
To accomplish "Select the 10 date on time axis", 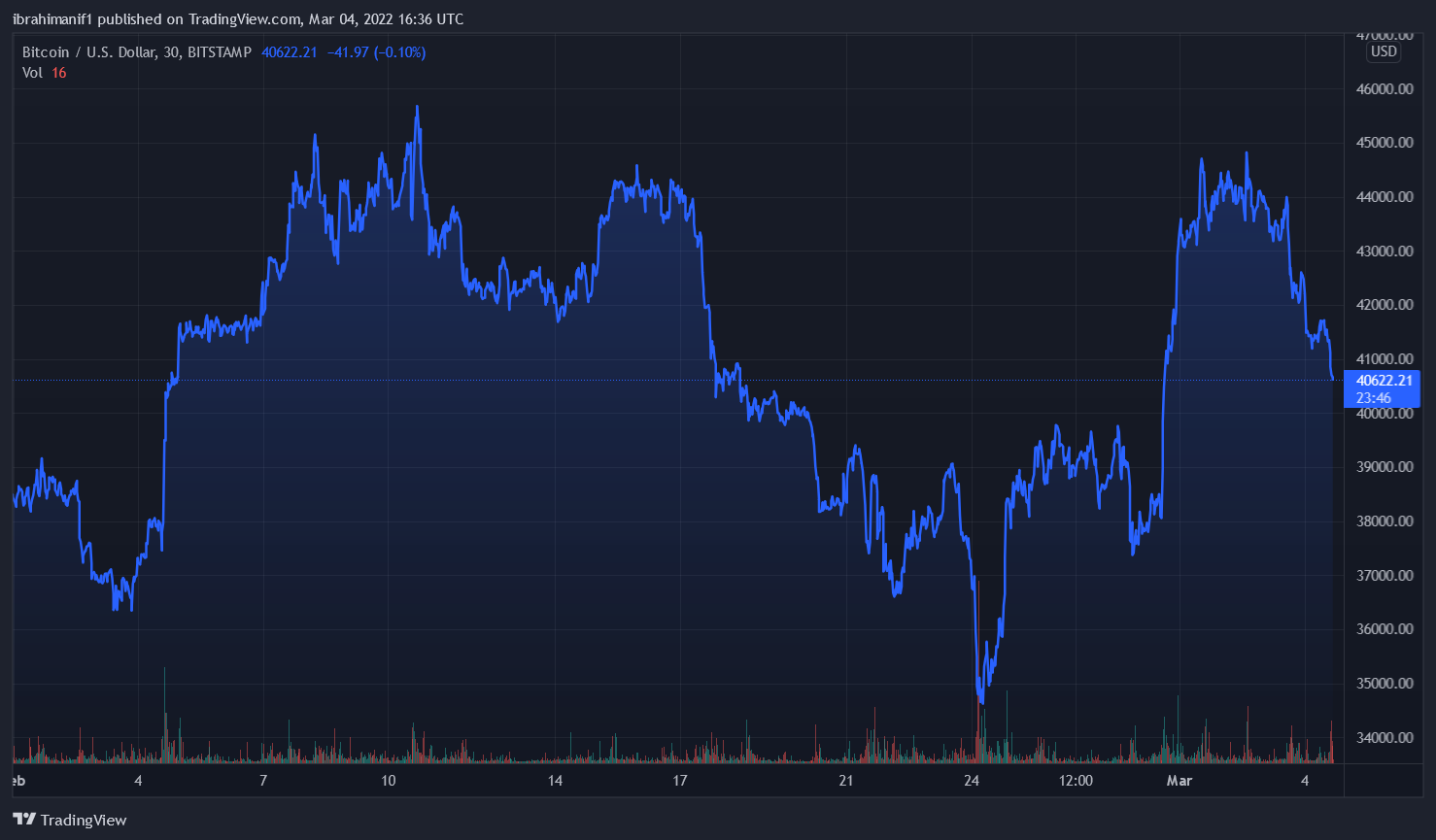I will tap(389, 781).
